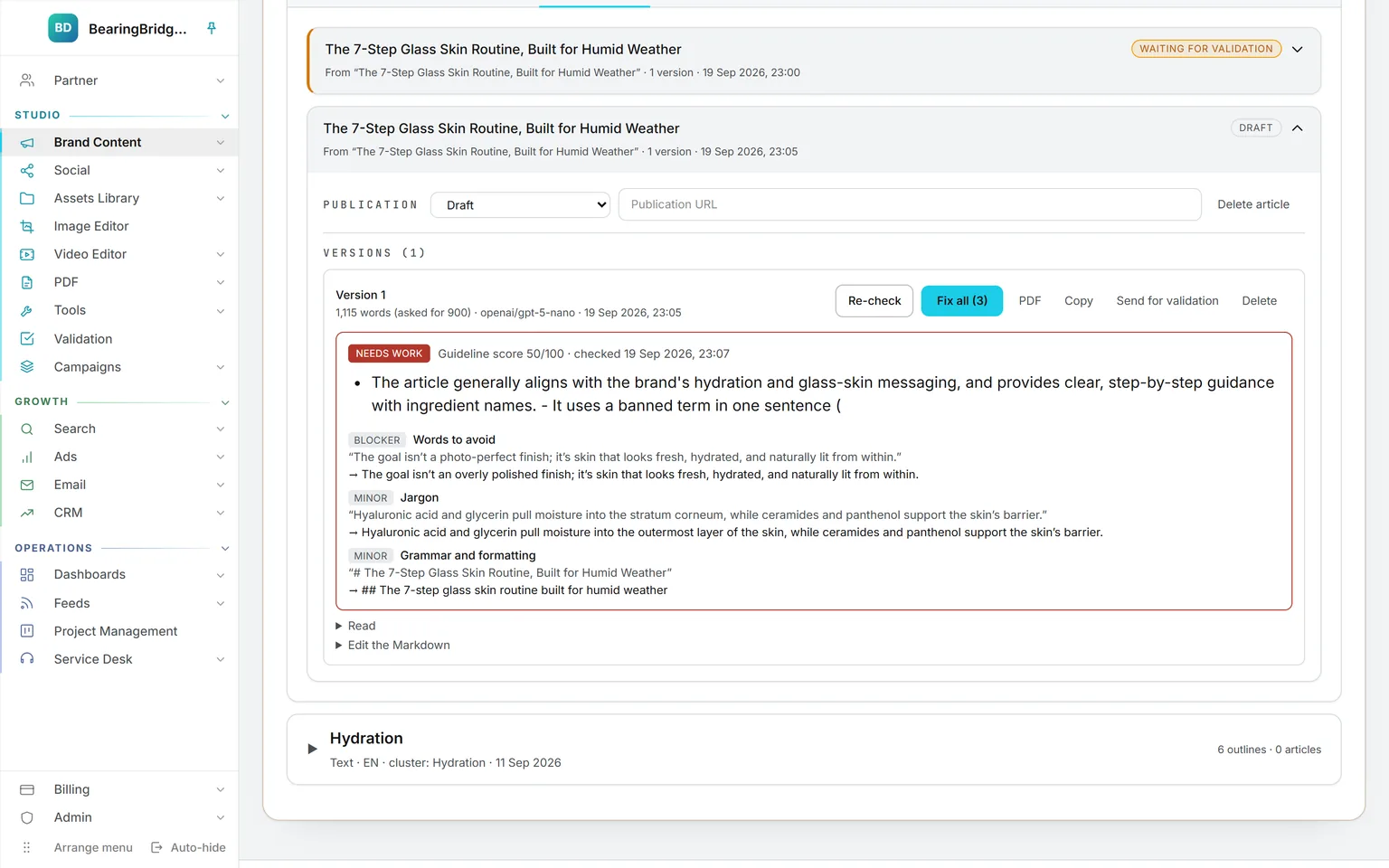Click Delete article link
The width and height of the screenshot is (1389, 868).
[1253, 204]
